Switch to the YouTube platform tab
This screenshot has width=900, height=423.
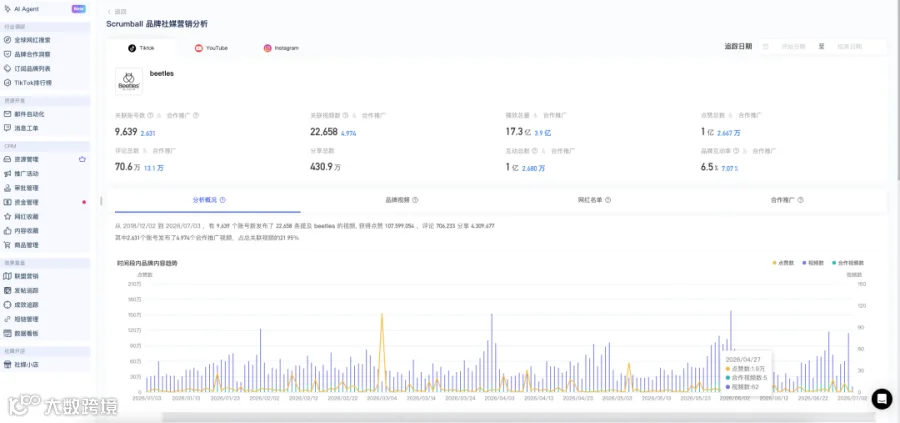pos(211,48)
